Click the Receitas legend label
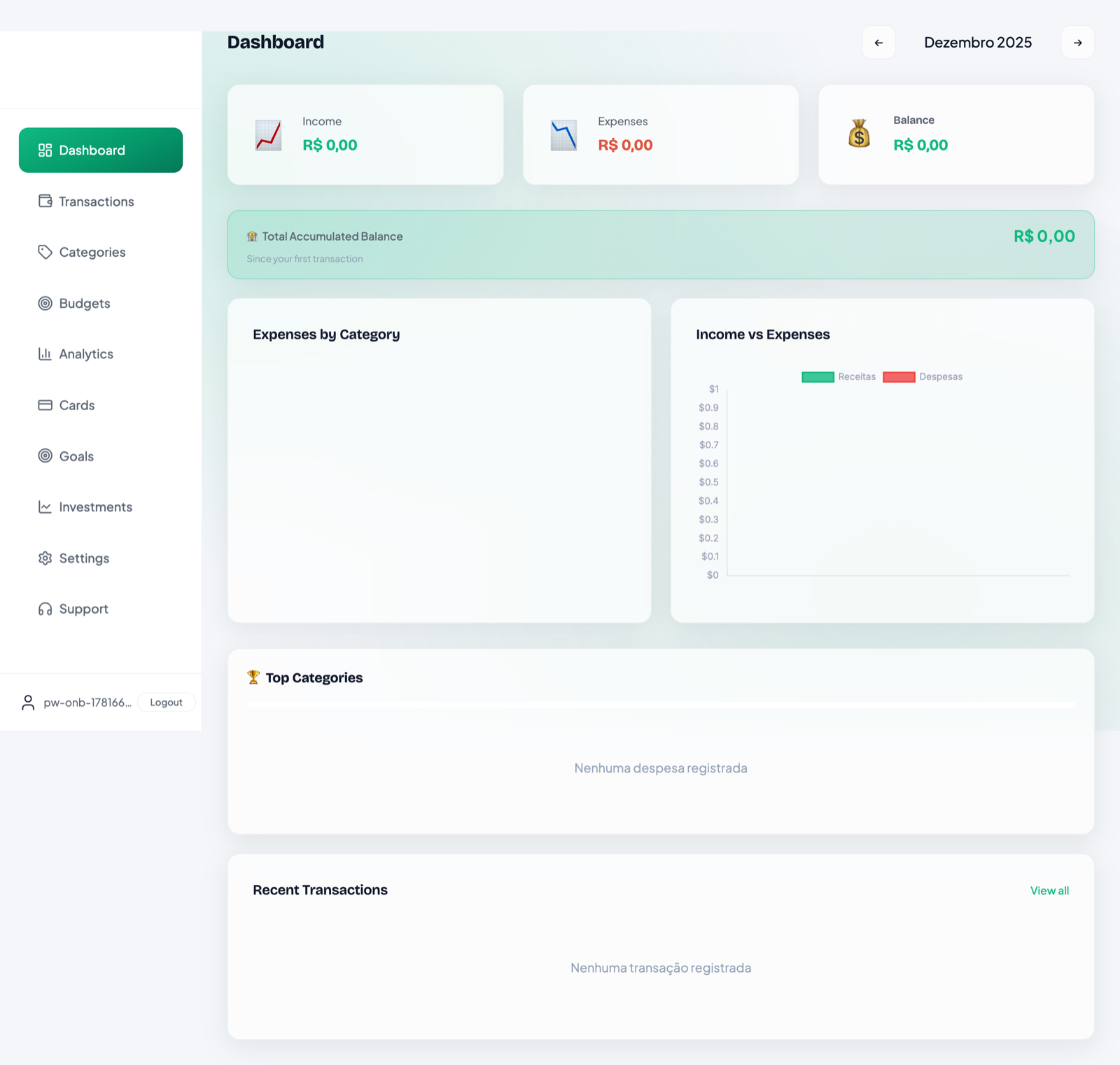The width and height of the screenshot is (1120, 1065). pyautogui.click(x=857, y=376)
